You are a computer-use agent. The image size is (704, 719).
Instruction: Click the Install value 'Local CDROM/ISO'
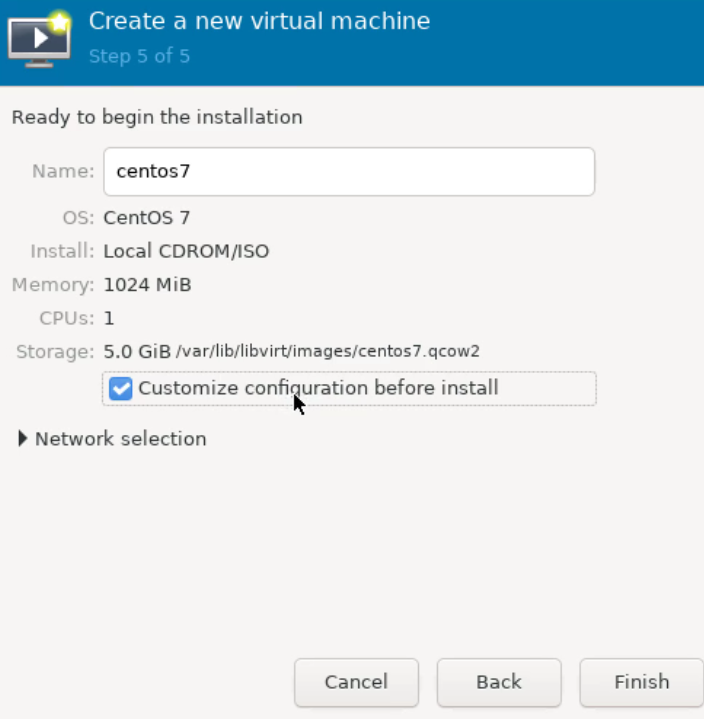click(x=186, y=251)
